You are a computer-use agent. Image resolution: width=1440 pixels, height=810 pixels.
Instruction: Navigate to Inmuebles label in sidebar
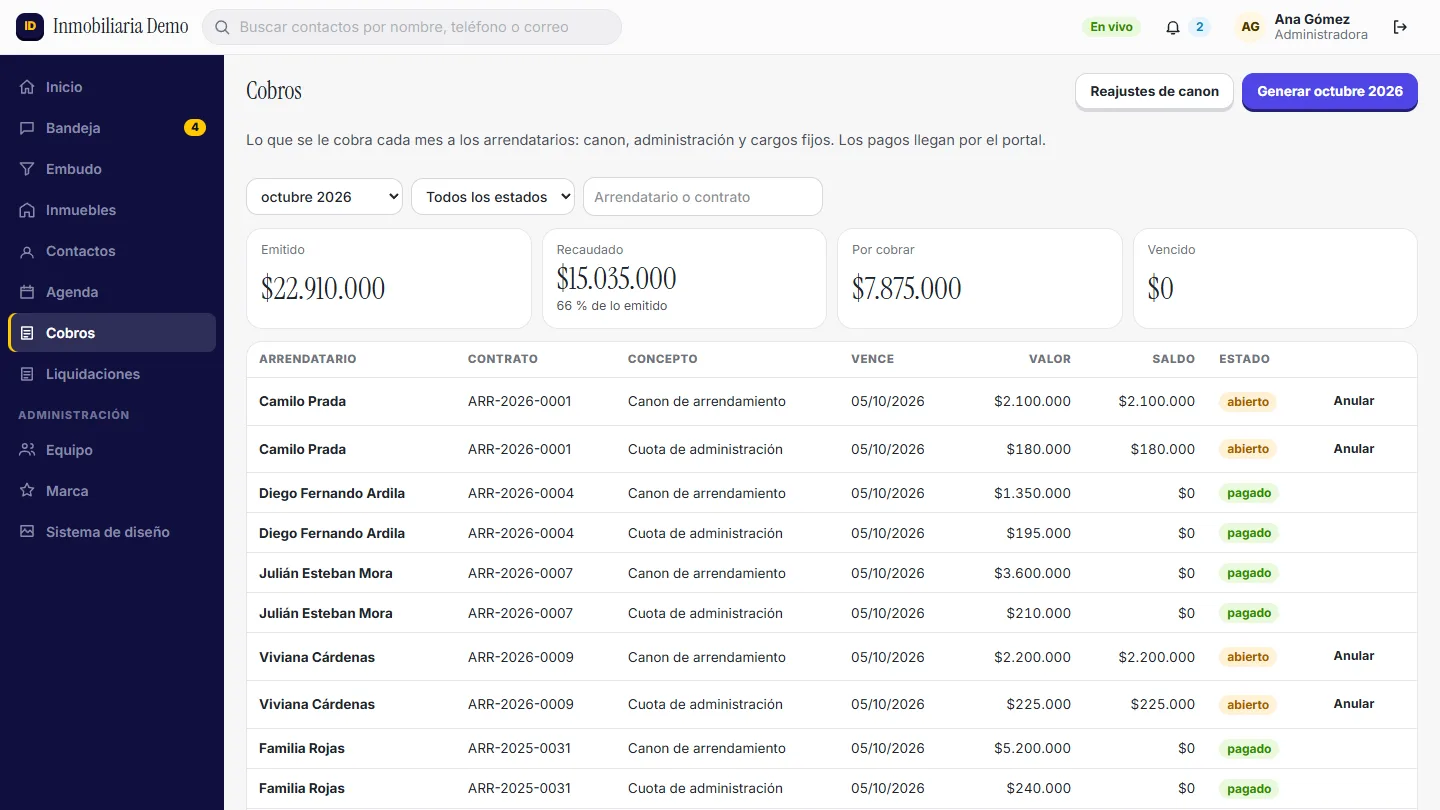[x=81, y=210]
